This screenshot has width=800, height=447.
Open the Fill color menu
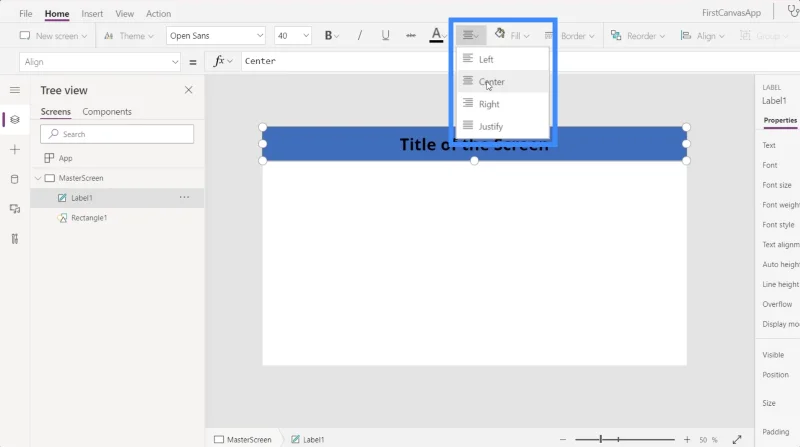click(512, 35)
